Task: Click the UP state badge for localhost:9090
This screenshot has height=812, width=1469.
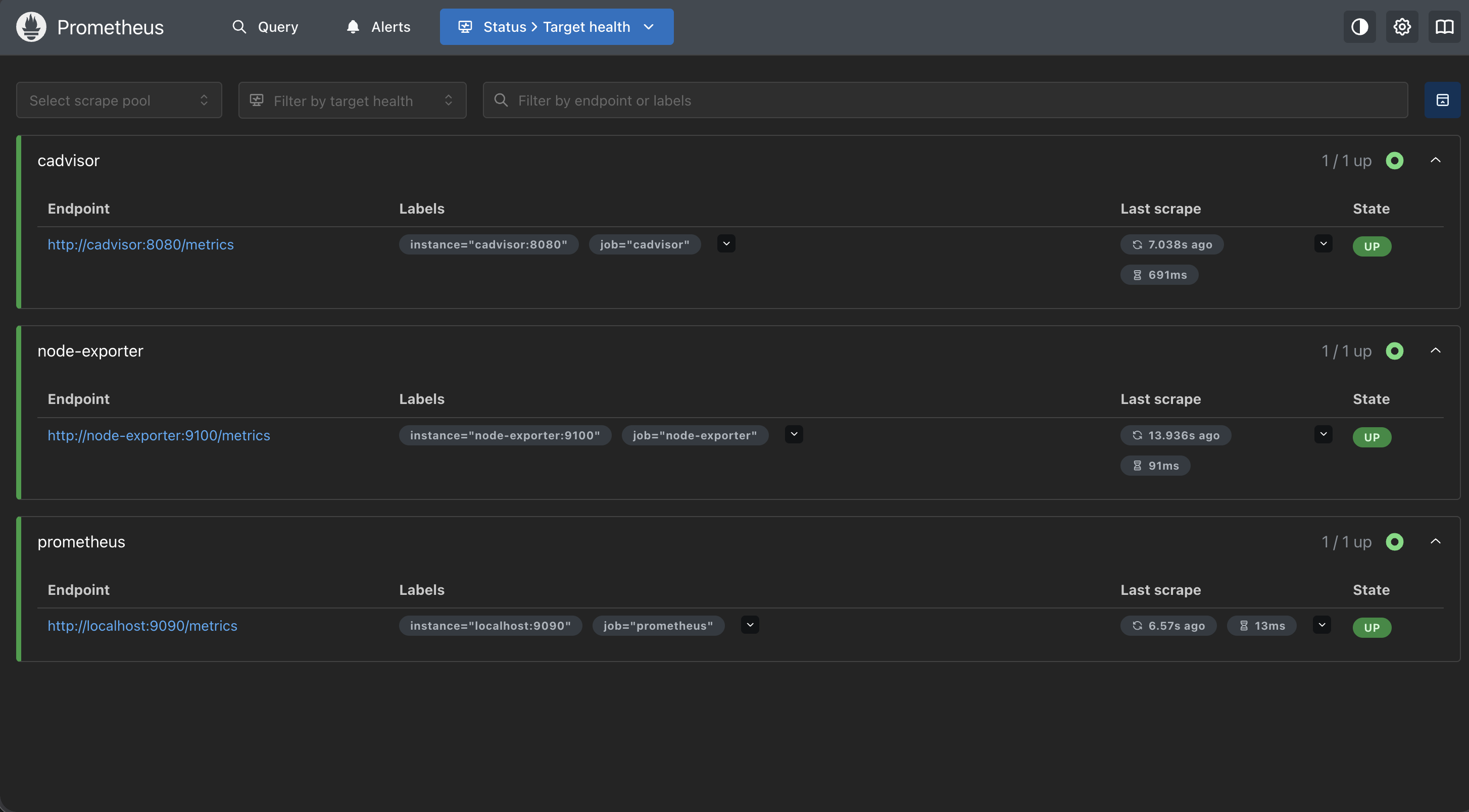Action: [x=1372, y=628]
